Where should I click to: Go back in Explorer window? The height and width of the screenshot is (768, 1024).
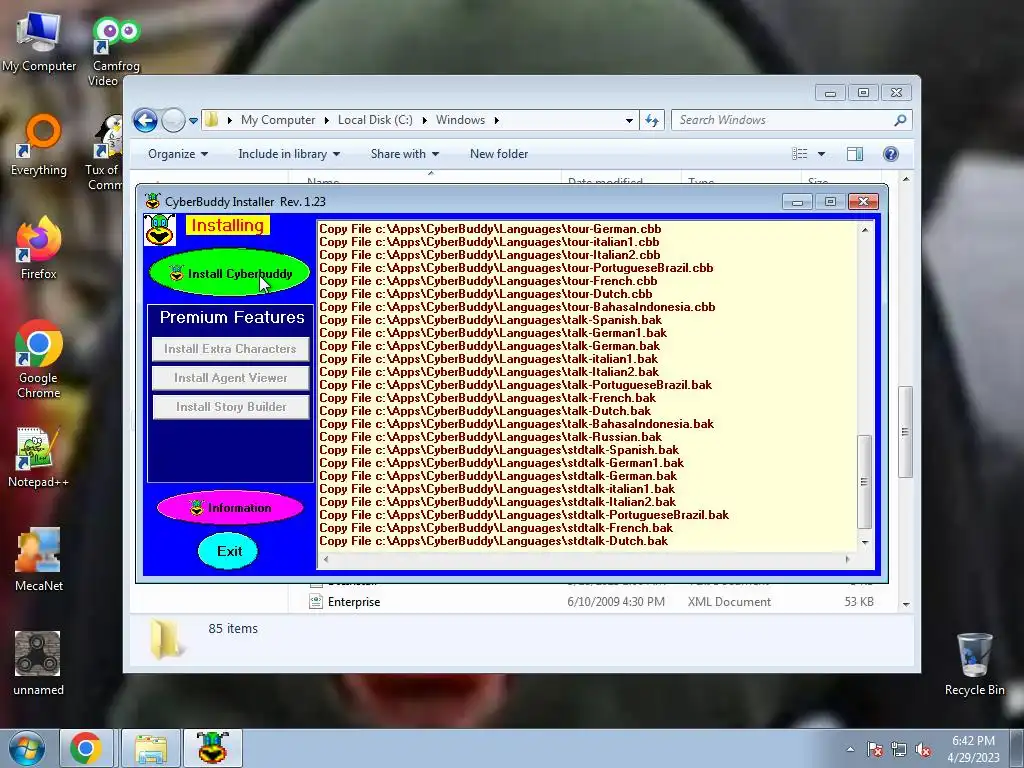tap(145, 120)
